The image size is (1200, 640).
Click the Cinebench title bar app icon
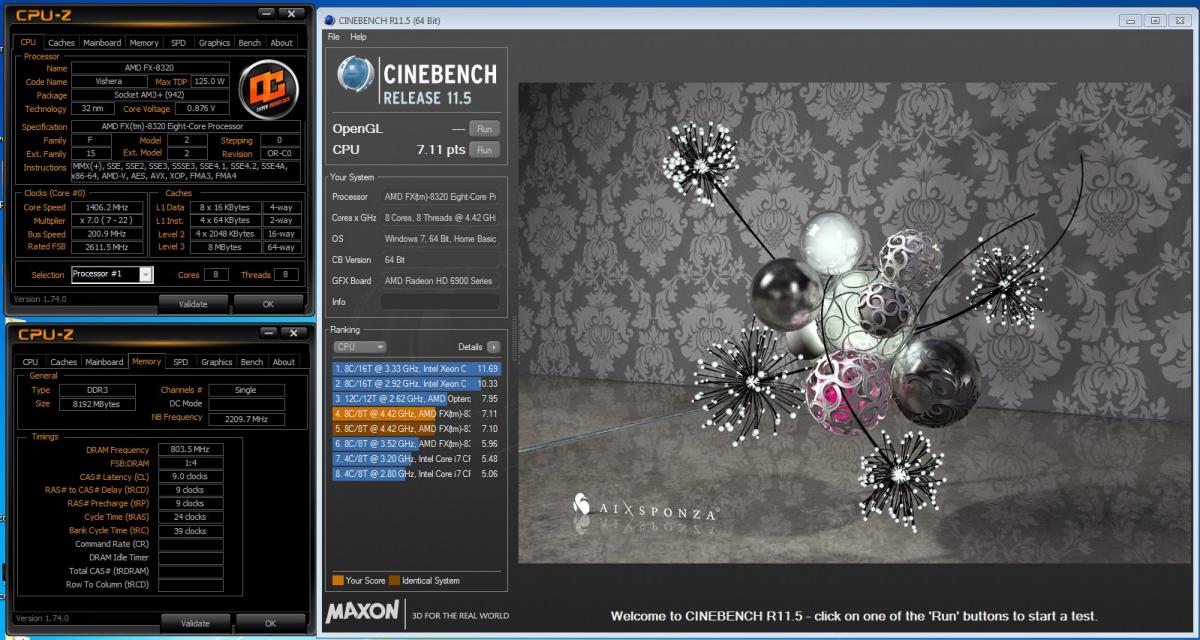(330, 20)
